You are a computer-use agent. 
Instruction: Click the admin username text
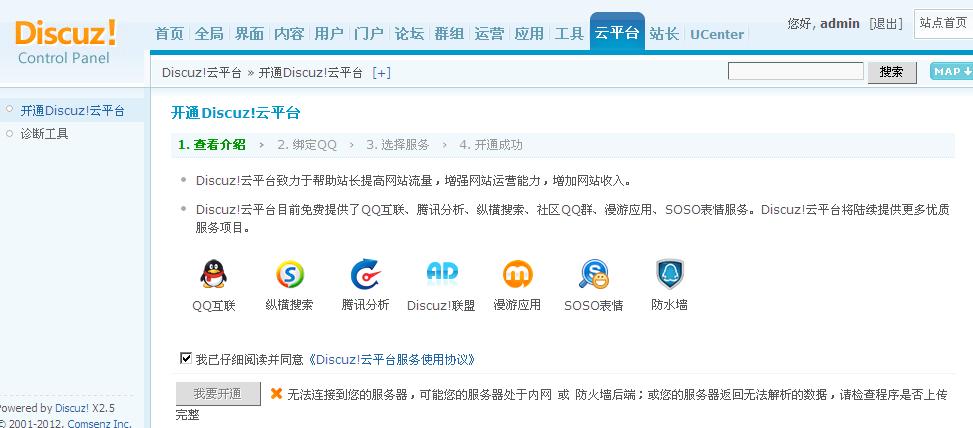840,24
